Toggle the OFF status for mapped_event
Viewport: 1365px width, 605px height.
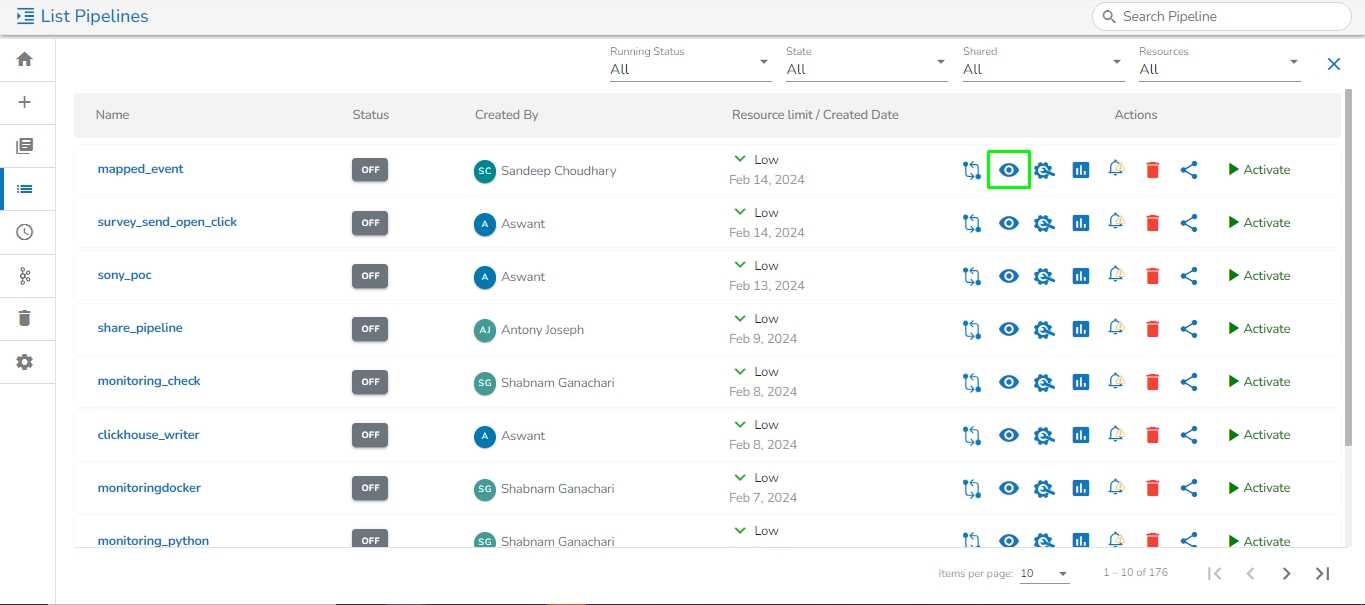tap(370, 170)
